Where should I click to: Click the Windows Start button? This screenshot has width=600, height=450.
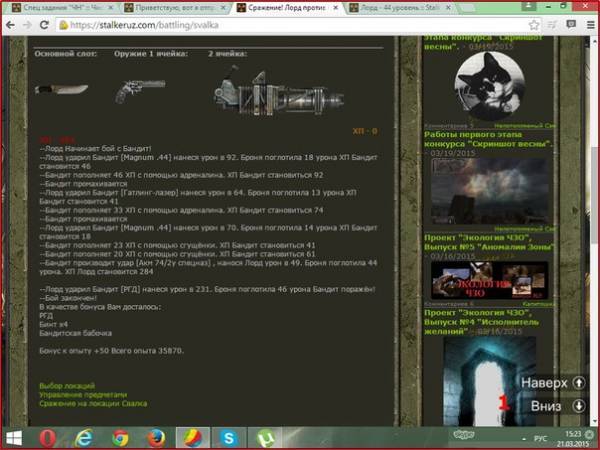[15, 437]
